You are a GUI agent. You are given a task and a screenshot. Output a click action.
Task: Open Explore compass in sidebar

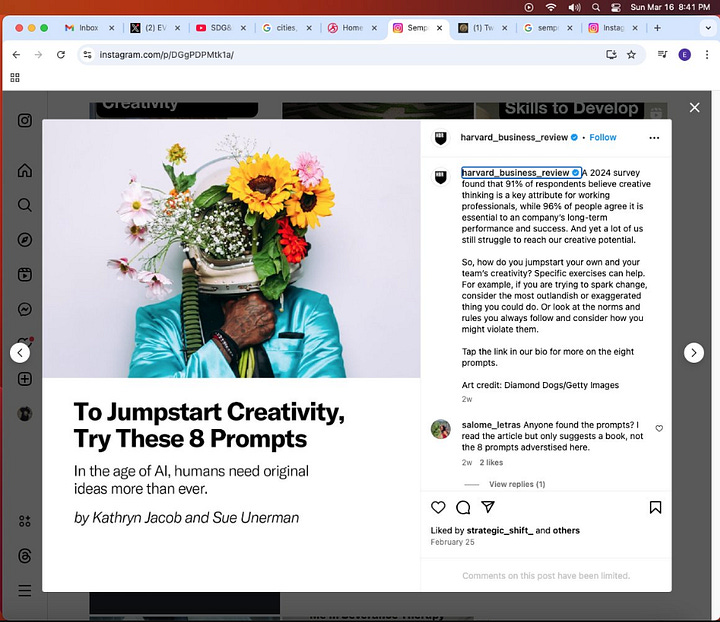(x=25, y=240)
